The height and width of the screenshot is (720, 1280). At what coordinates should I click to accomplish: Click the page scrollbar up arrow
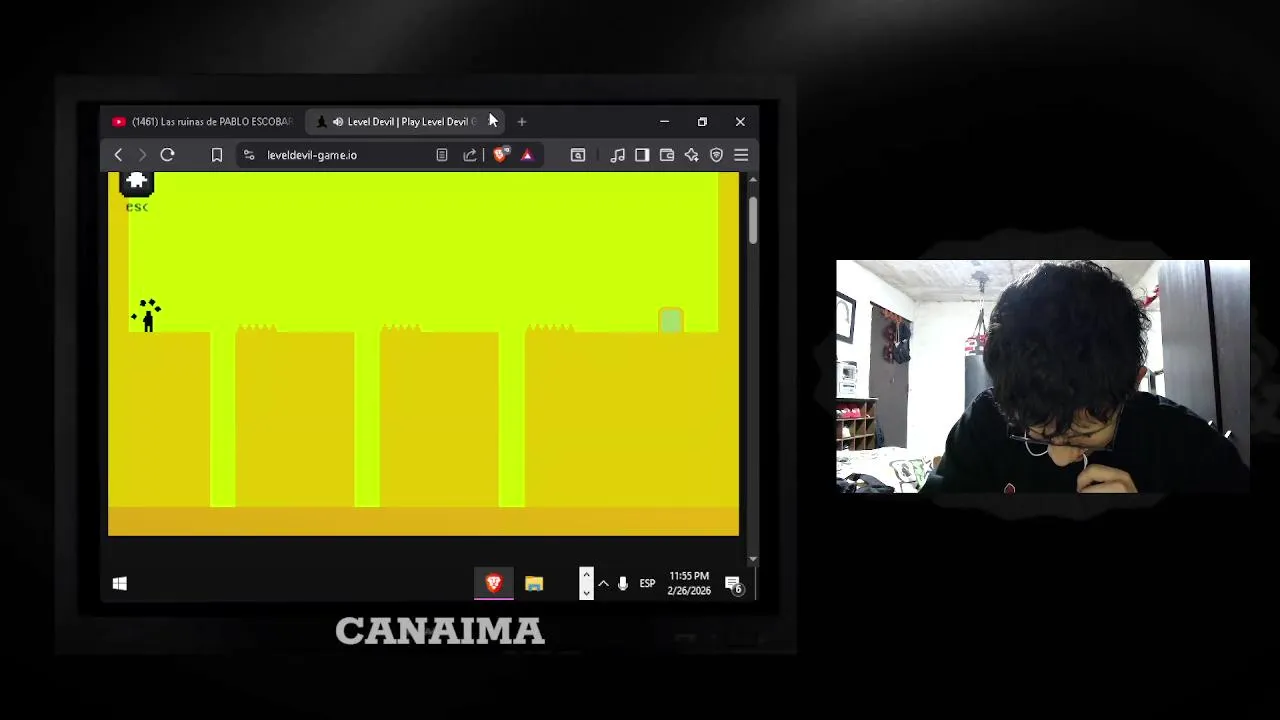coord(753,179)
